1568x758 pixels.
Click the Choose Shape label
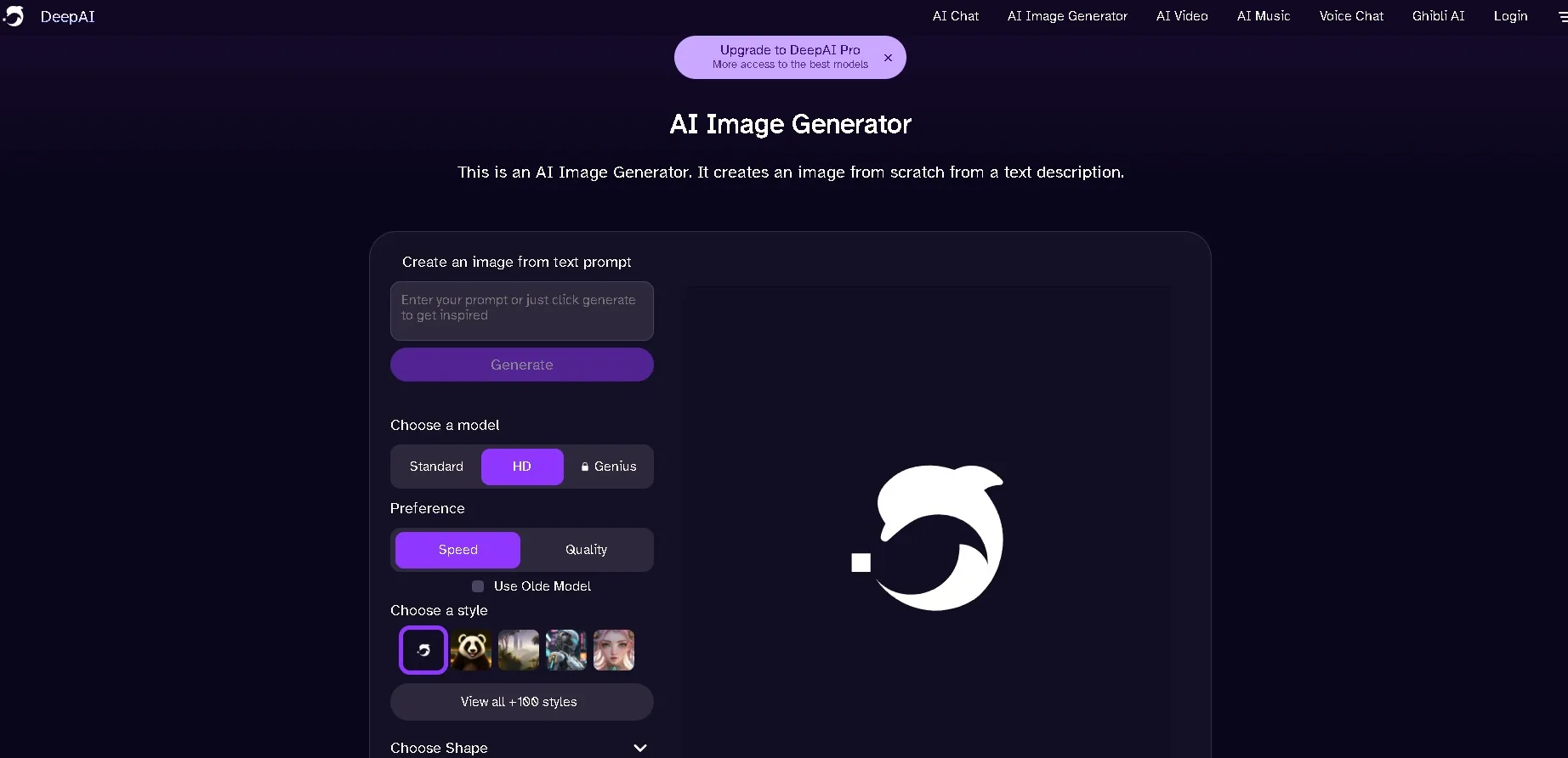439,748
